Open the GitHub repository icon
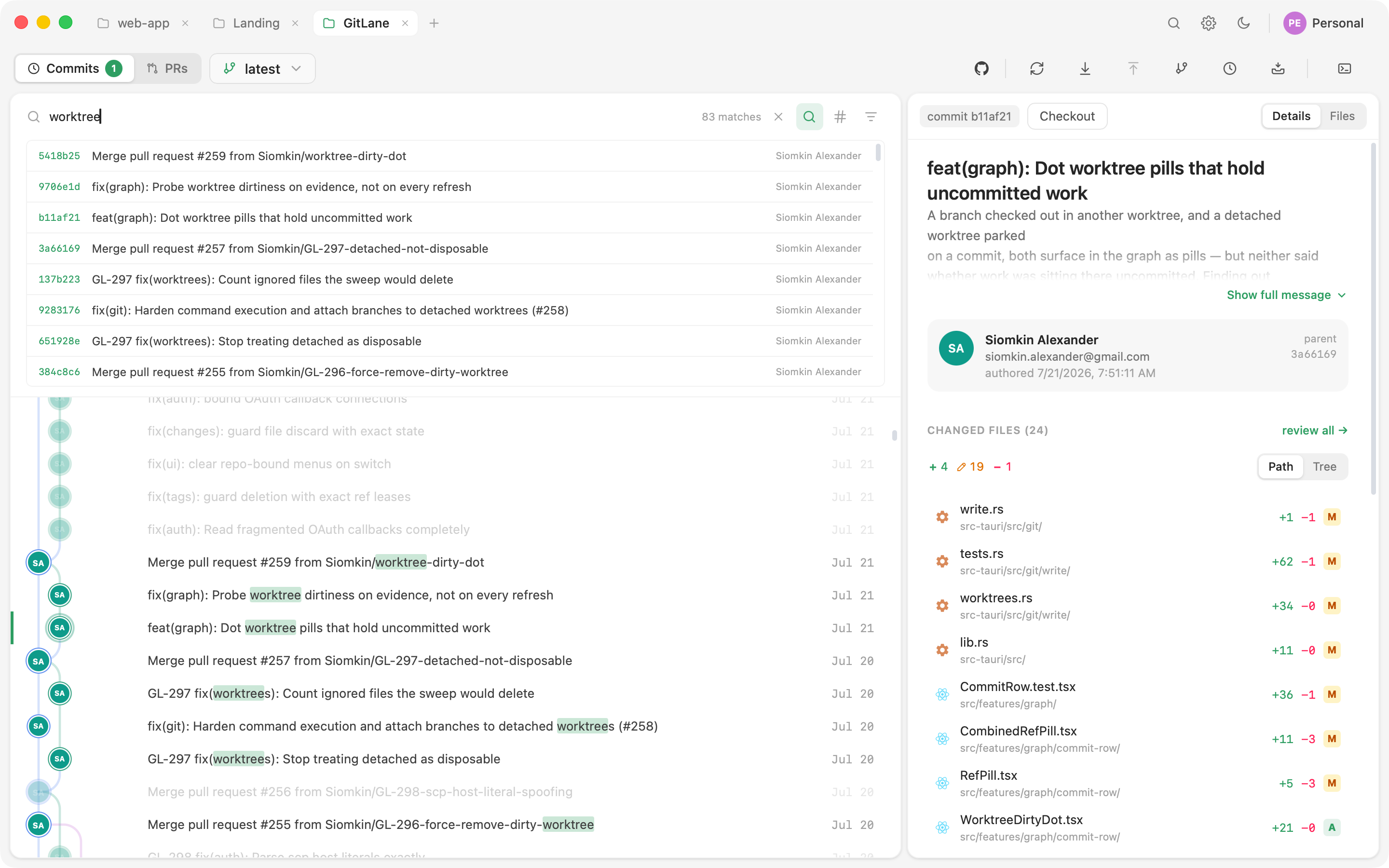The height and width of the screenshot is (868, 1389). pyautogui.click(x=981, y=68)
